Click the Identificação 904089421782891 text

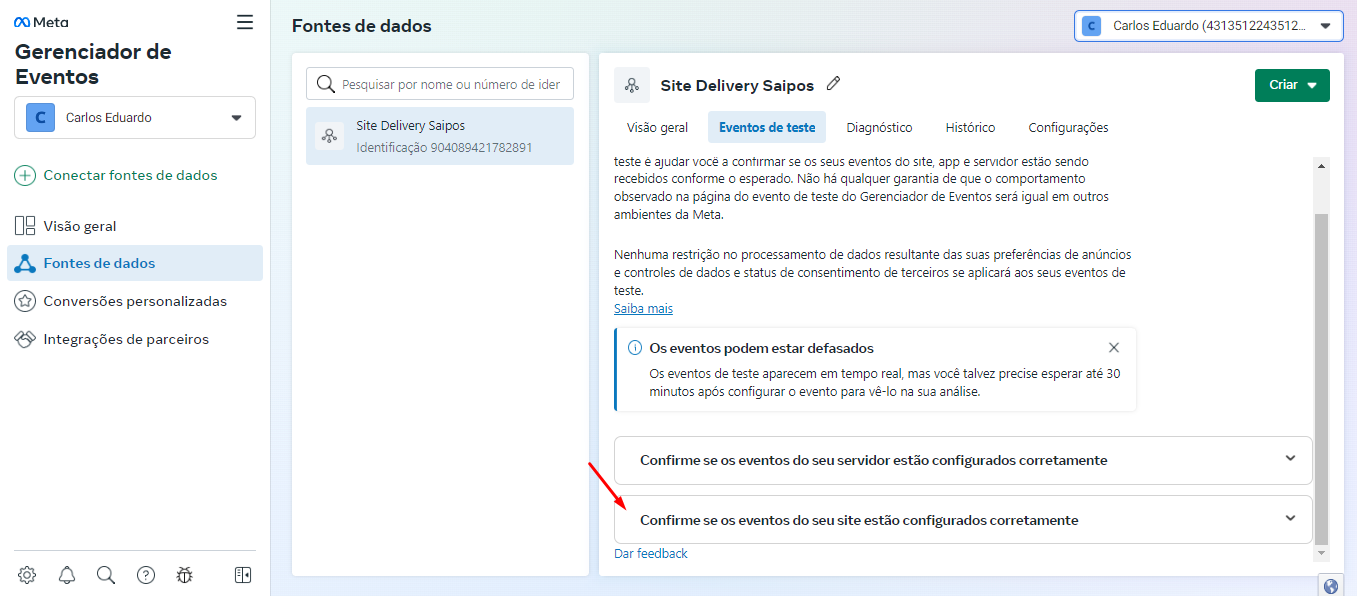click(x=444, y=147)
